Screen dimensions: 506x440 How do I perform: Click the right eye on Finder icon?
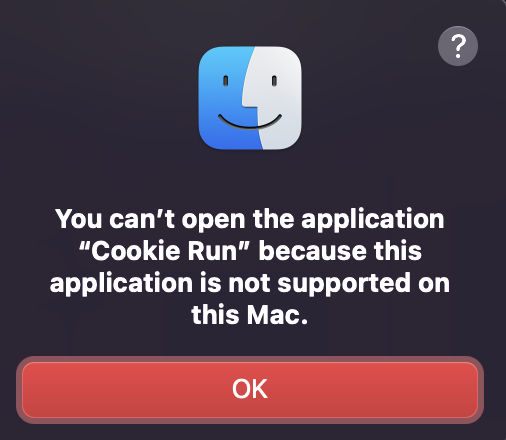pyautogui.click(x=274, y=81)
